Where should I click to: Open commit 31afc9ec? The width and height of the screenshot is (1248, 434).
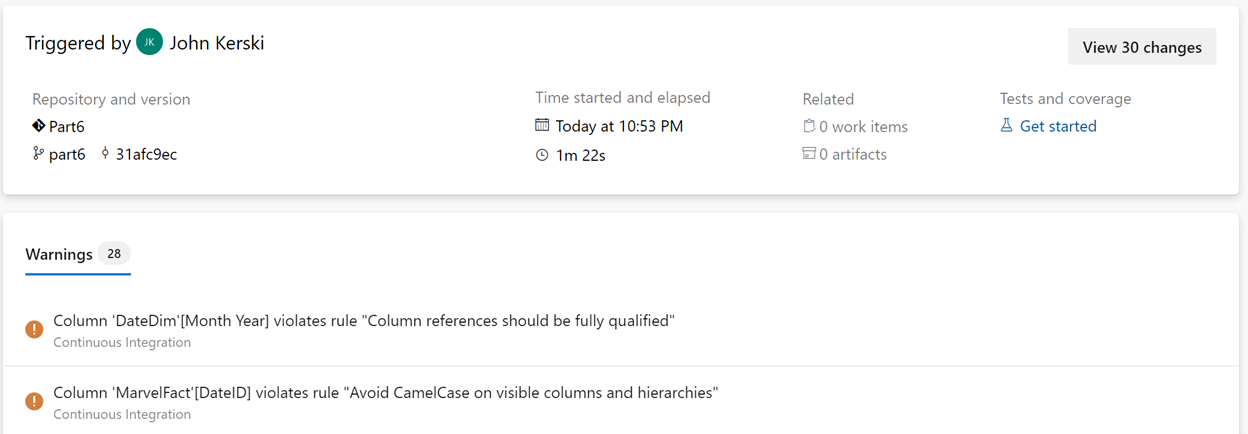[x=146, y=154]
